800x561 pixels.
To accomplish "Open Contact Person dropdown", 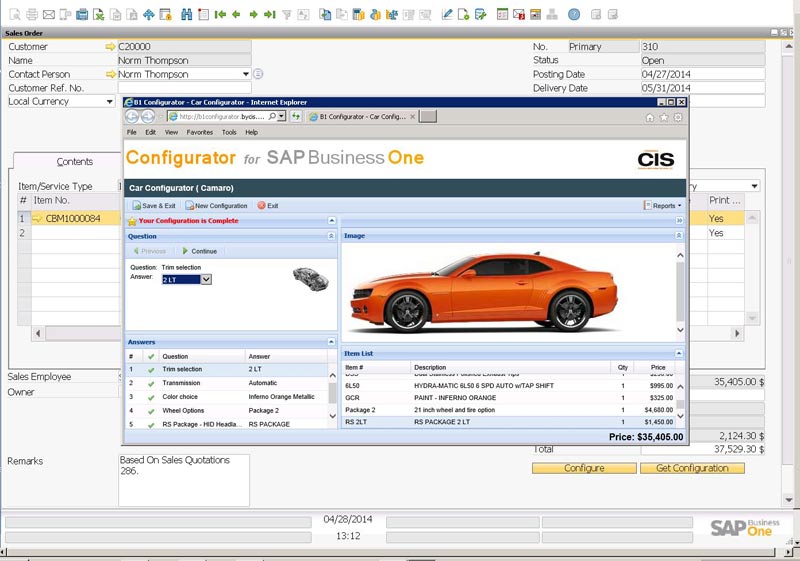I will tap(245, 74).
